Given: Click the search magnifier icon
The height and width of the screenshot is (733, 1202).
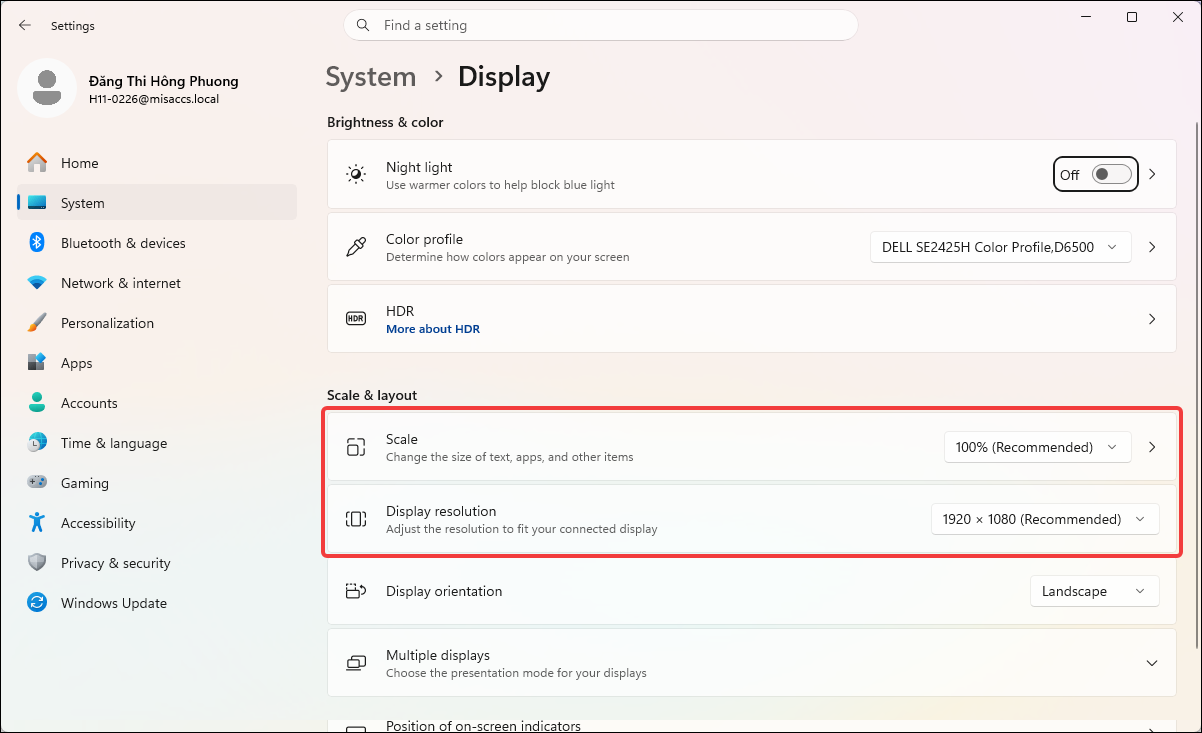Looking at the screenshot, I should click(364, 25).
